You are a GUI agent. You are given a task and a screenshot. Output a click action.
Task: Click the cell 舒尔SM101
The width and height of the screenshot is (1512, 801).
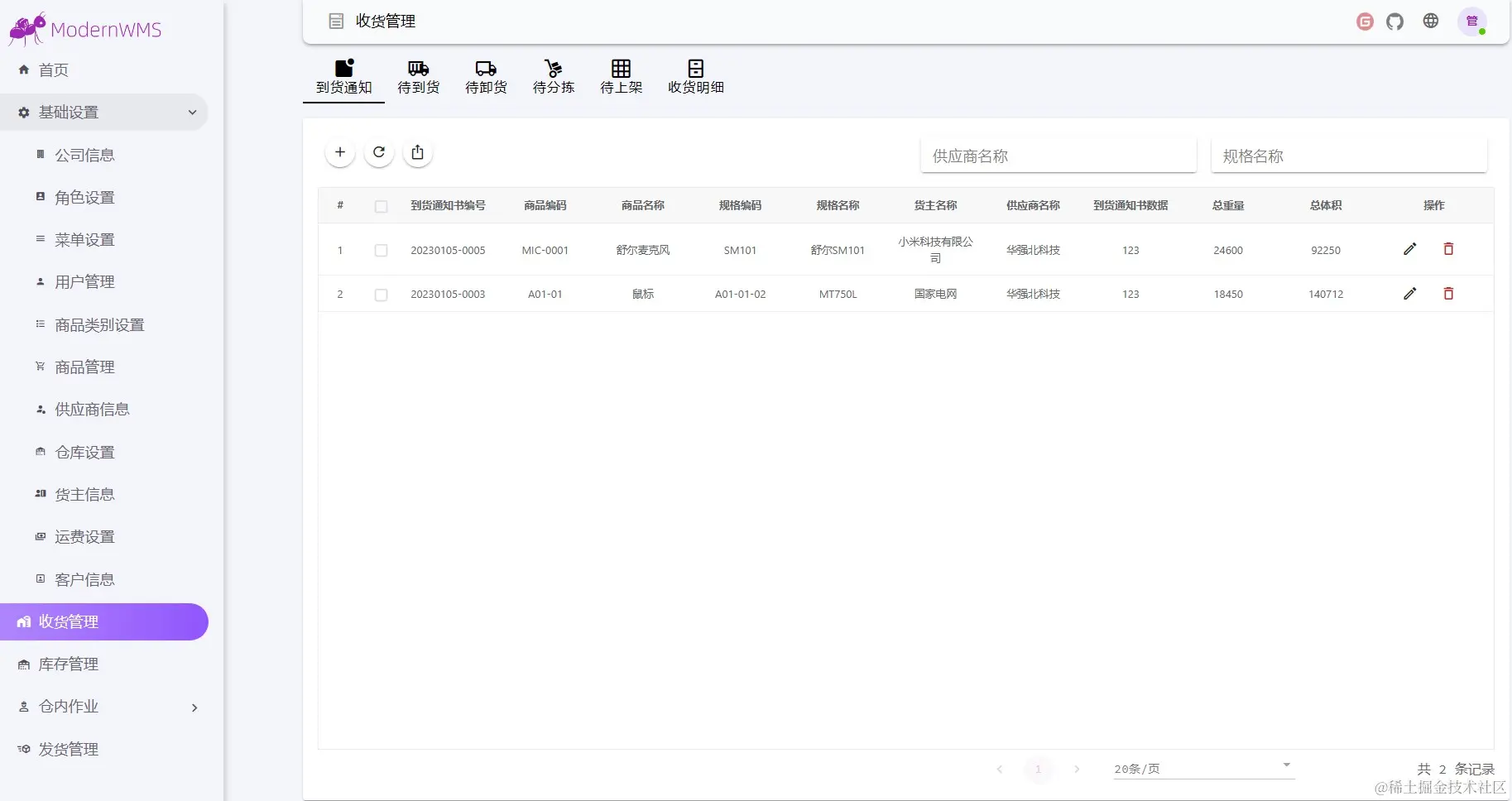point(838,250)
